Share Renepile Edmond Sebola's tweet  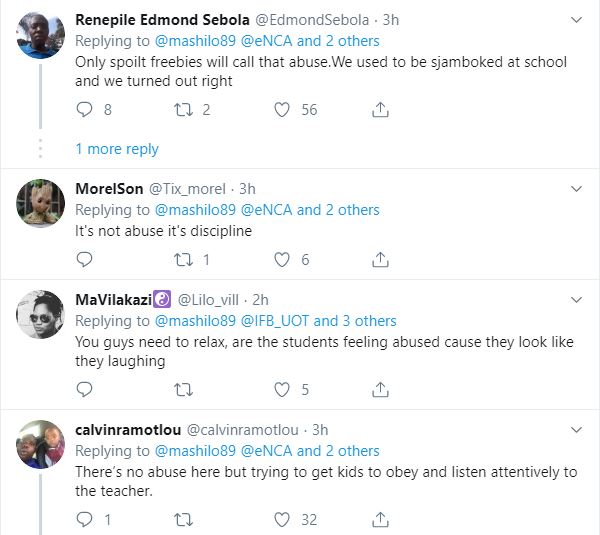(380, 110)
